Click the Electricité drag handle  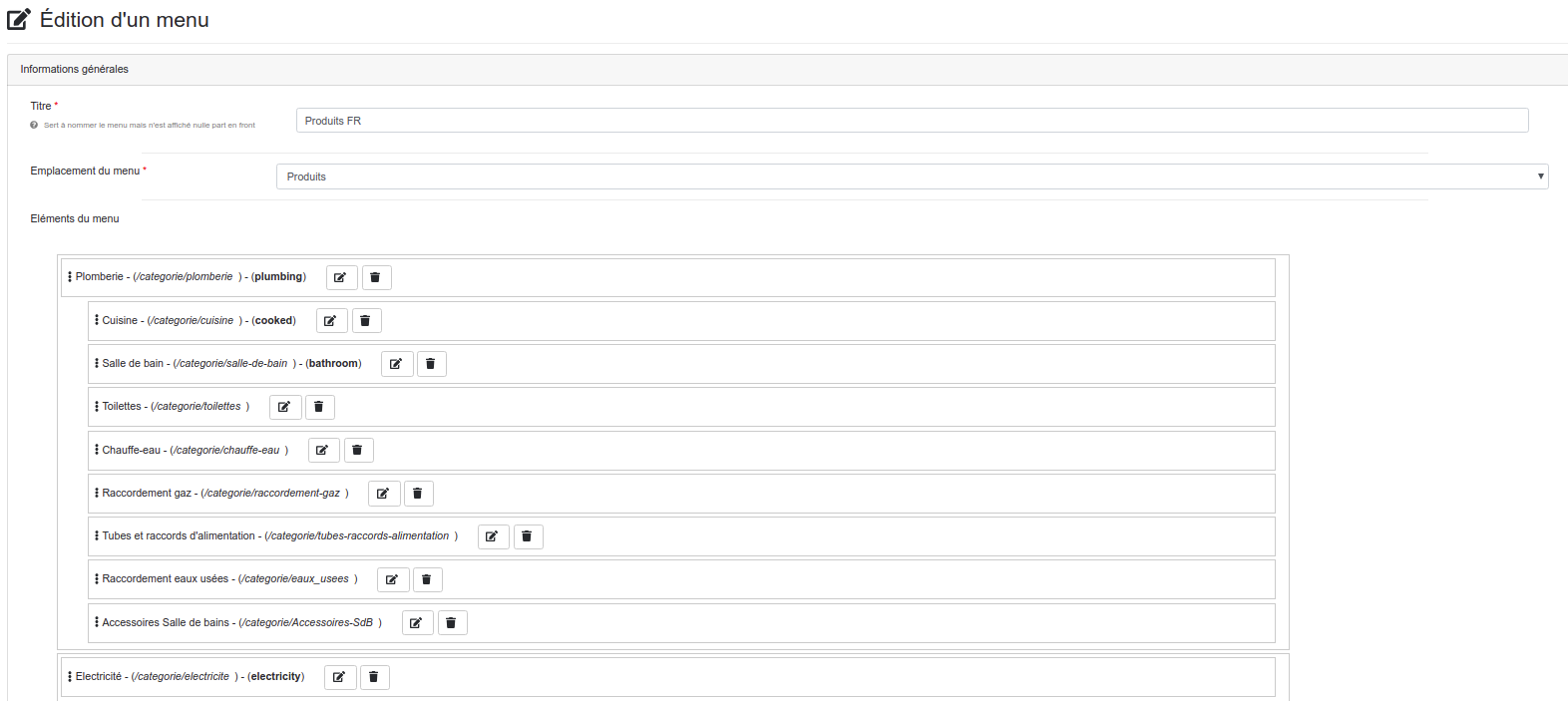69,677
